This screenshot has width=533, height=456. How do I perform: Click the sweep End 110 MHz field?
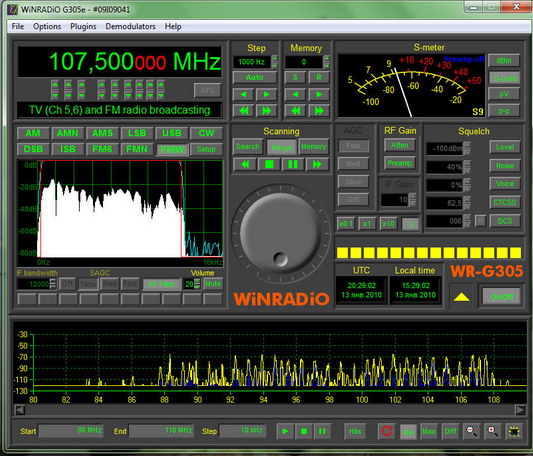[161, 431]
